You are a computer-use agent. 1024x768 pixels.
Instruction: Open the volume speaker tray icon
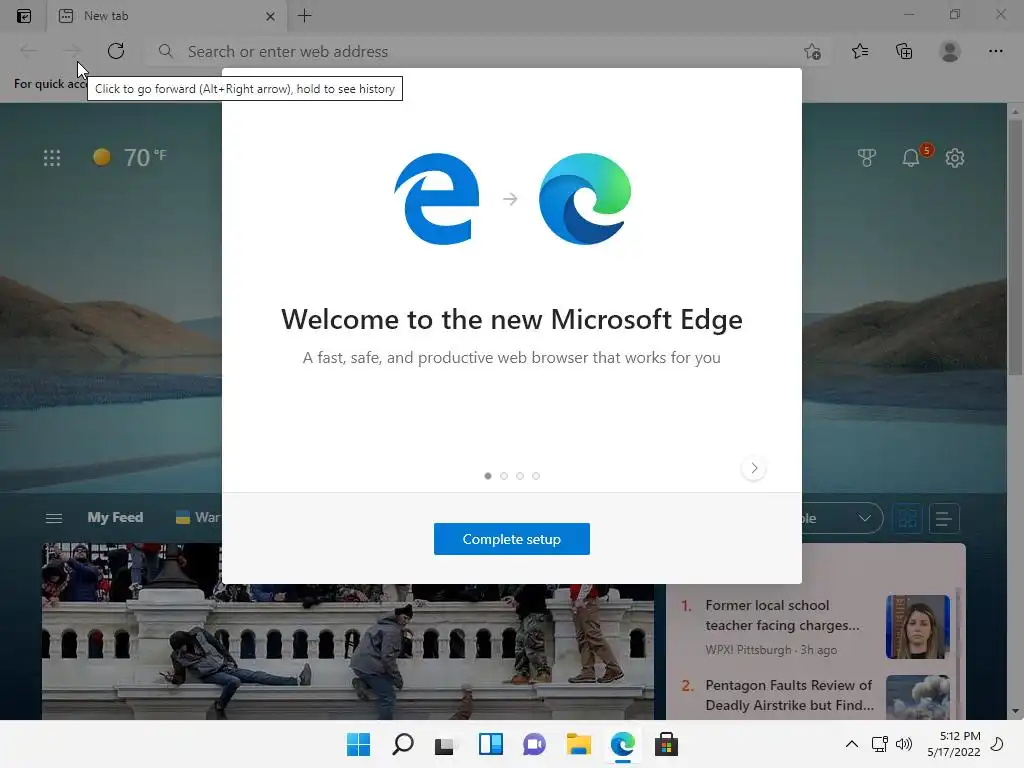point(904,744)
